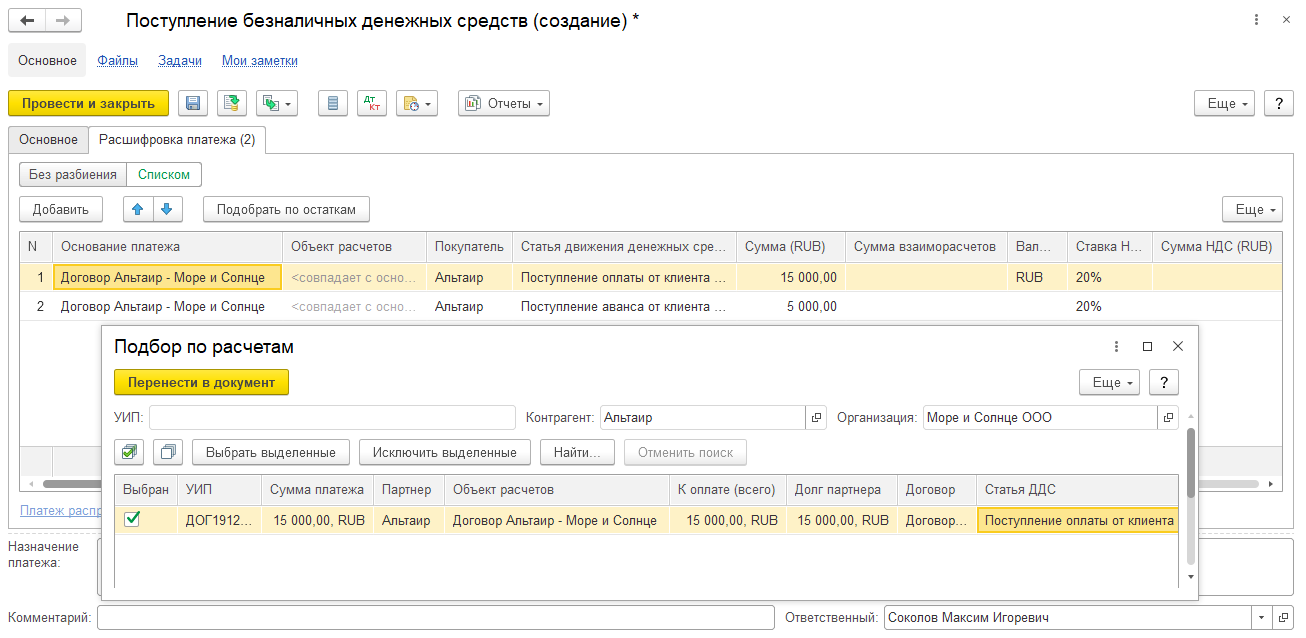1306x638 pixels.
Task: Go back with the left arrow button
Action: (x=27, y=21)
